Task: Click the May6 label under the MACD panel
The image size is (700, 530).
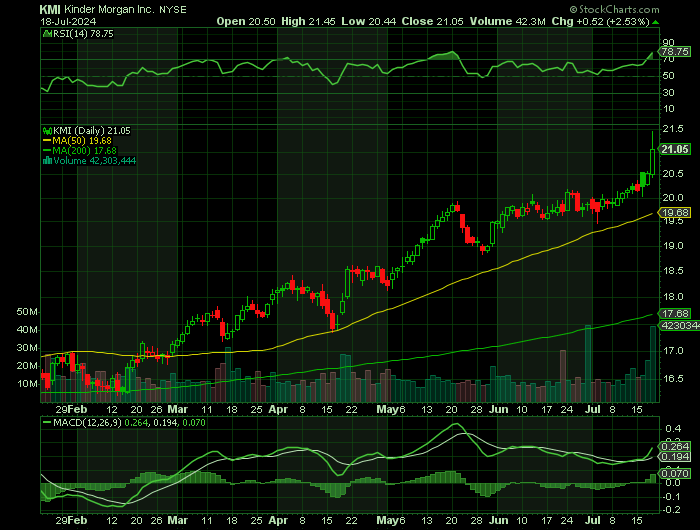Action: (x=391, y=521)
